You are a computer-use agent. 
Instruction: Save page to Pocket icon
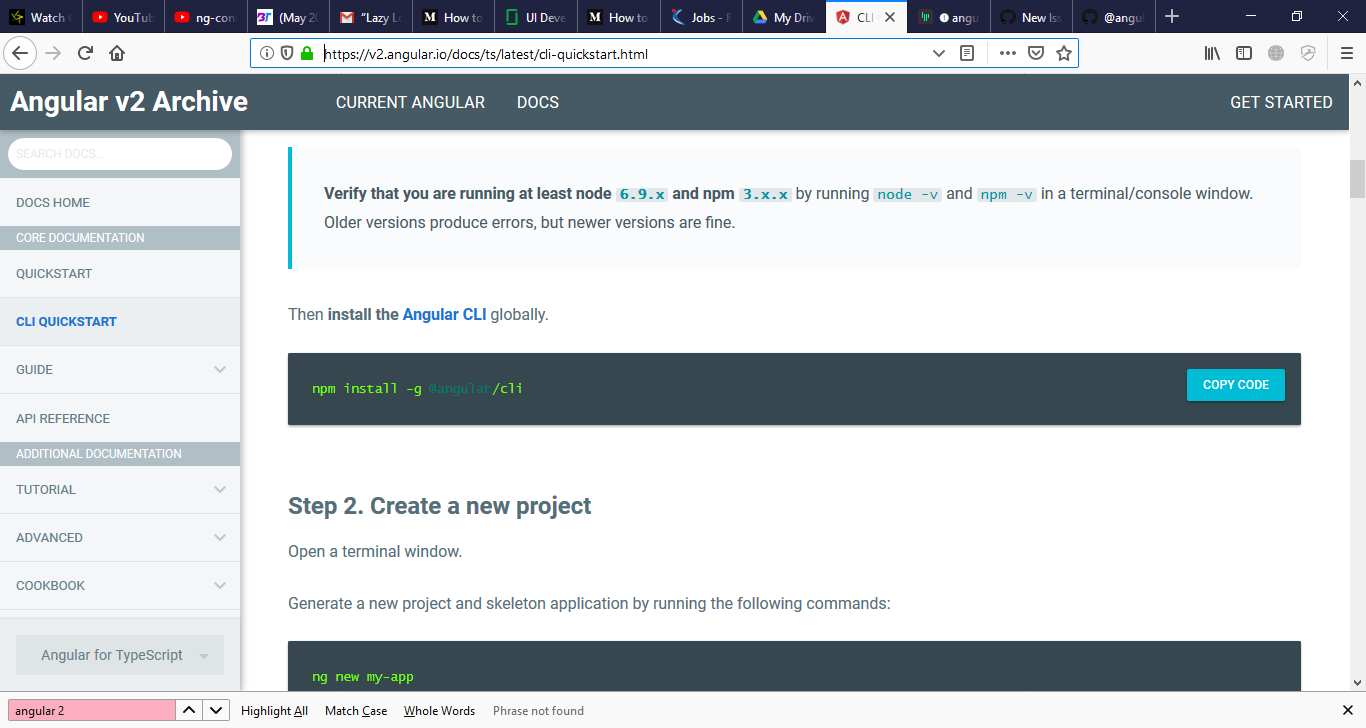coord(1037,53)
